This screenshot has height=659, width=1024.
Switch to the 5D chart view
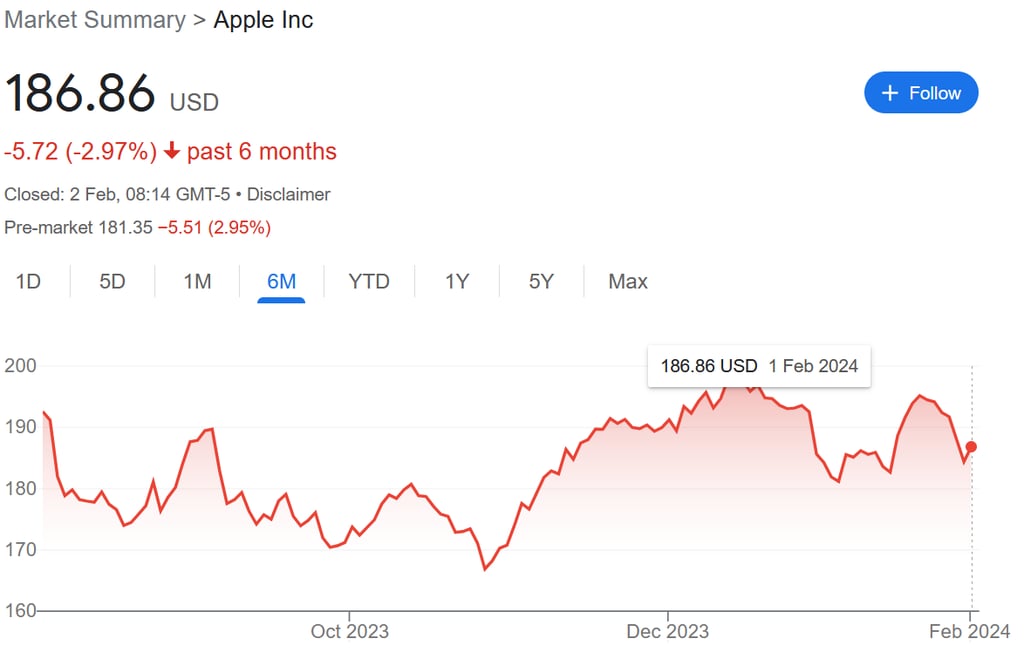[112, 282]
